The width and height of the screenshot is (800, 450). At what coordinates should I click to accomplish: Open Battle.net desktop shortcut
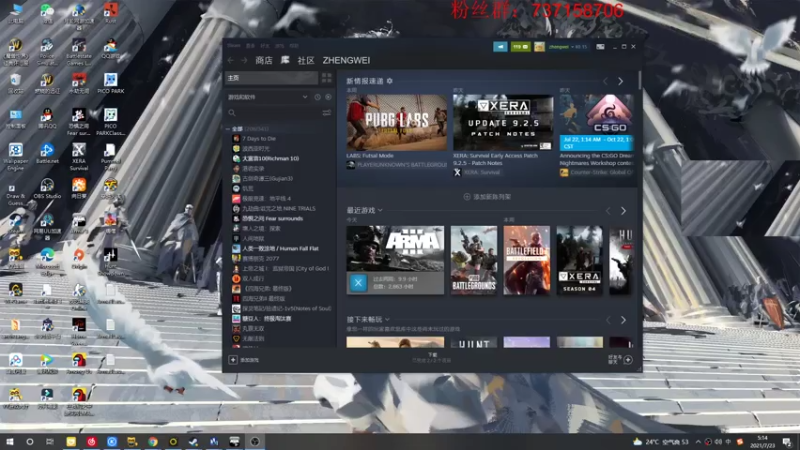tap(47, 153)
